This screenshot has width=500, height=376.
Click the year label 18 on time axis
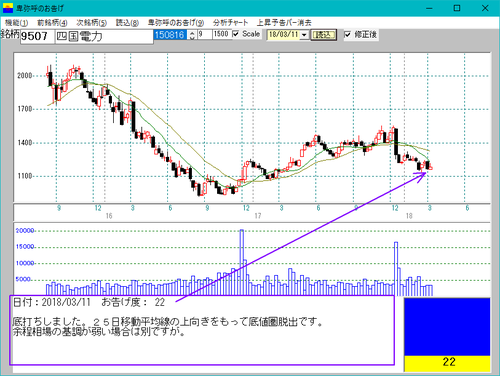(409, 216)
